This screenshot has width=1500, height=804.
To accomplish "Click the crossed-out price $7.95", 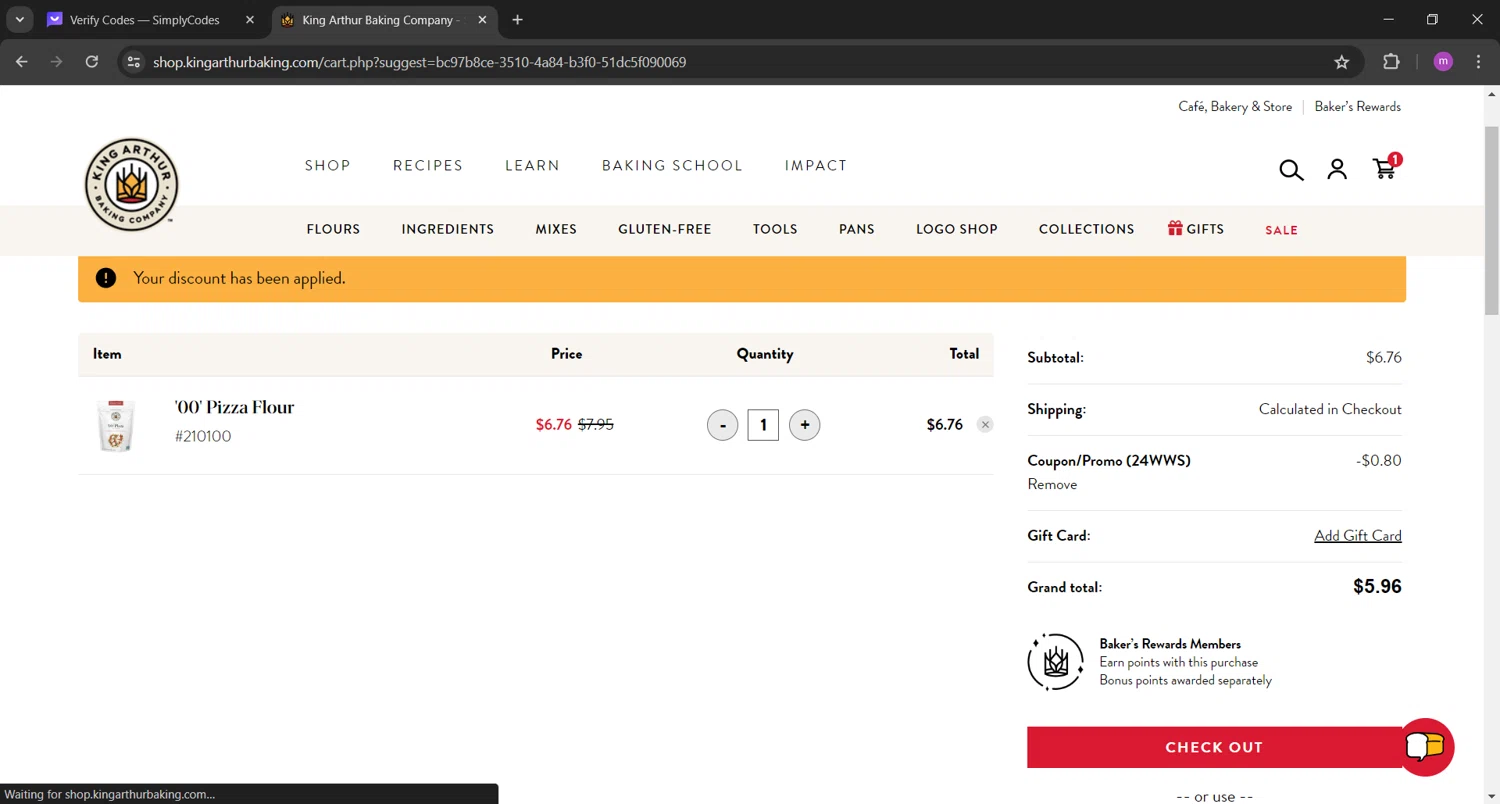I will pyautogui.click(x=596, y=425).
